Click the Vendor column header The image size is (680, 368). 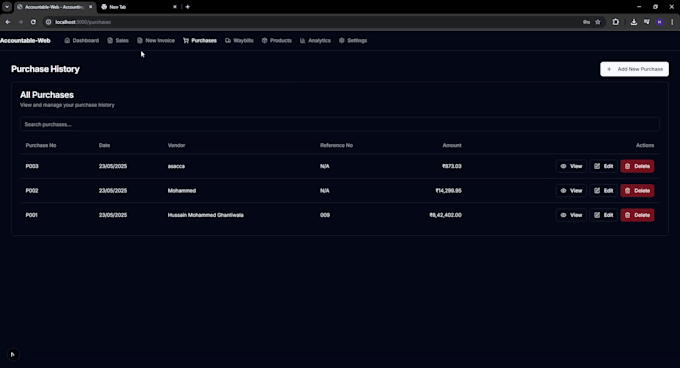tap(177, 145)
